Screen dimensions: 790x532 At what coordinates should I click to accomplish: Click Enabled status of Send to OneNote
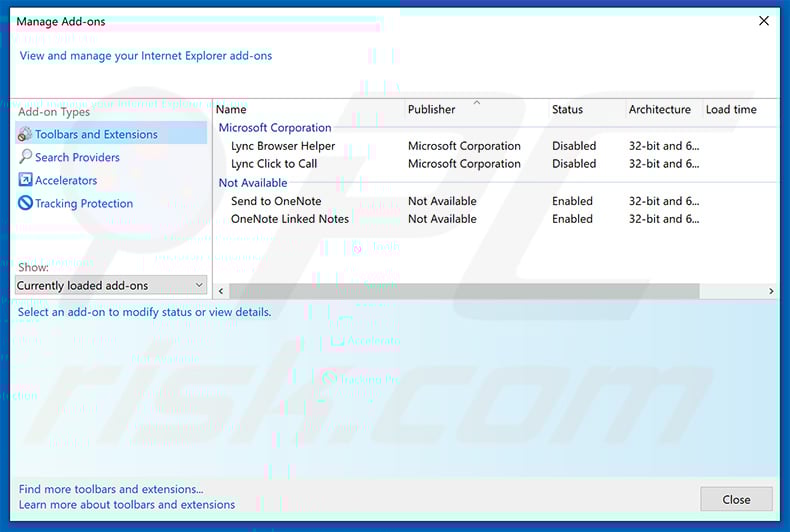click(572, 201)
